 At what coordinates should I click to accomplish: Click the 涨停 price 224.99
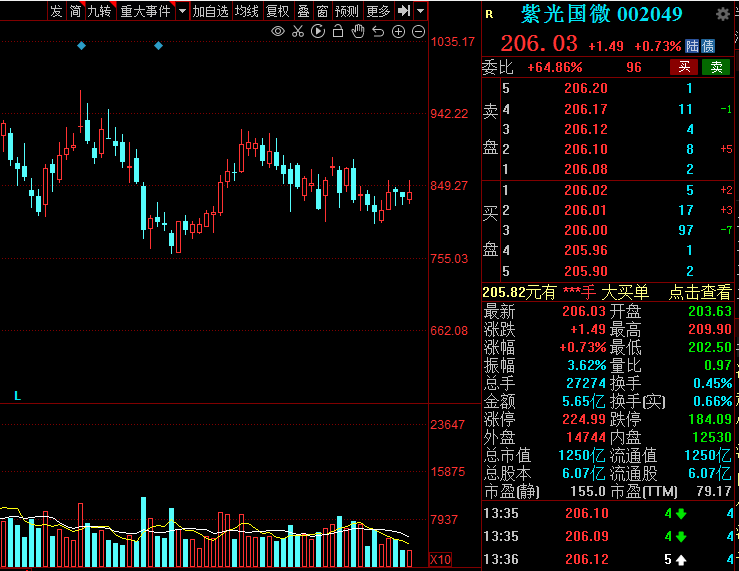coord(583,419)
